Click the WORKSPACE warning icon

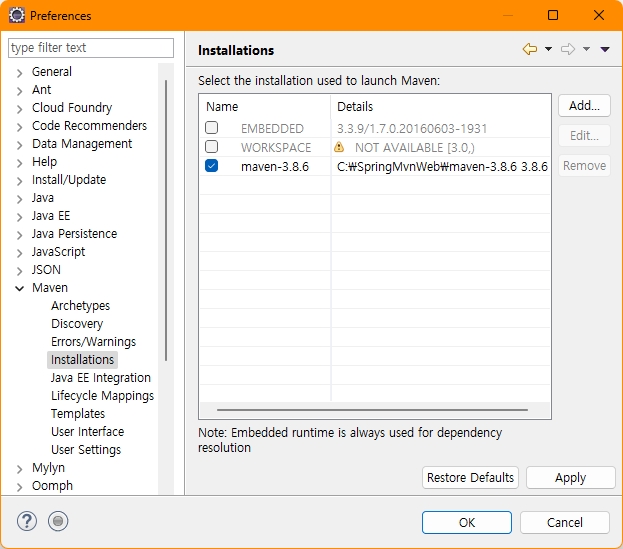coord(339,147)
